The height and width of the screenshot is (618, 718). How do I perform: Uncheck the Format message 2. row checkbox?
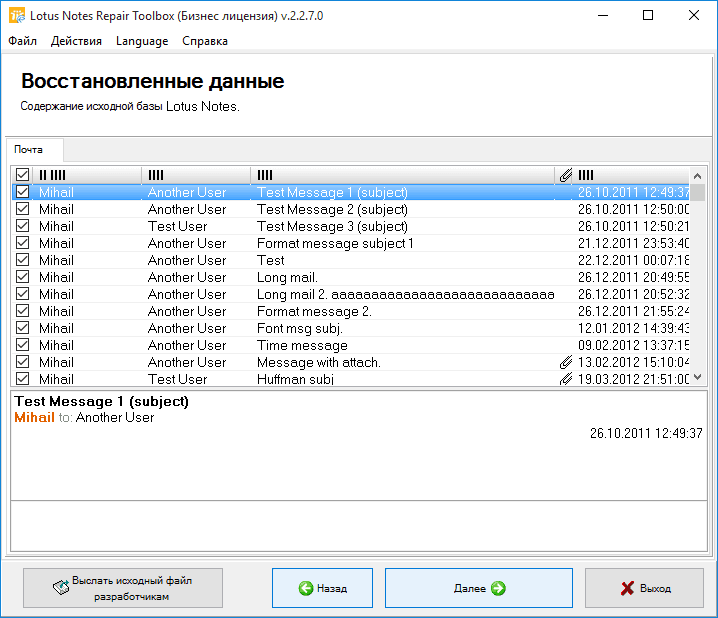(22, 311)
